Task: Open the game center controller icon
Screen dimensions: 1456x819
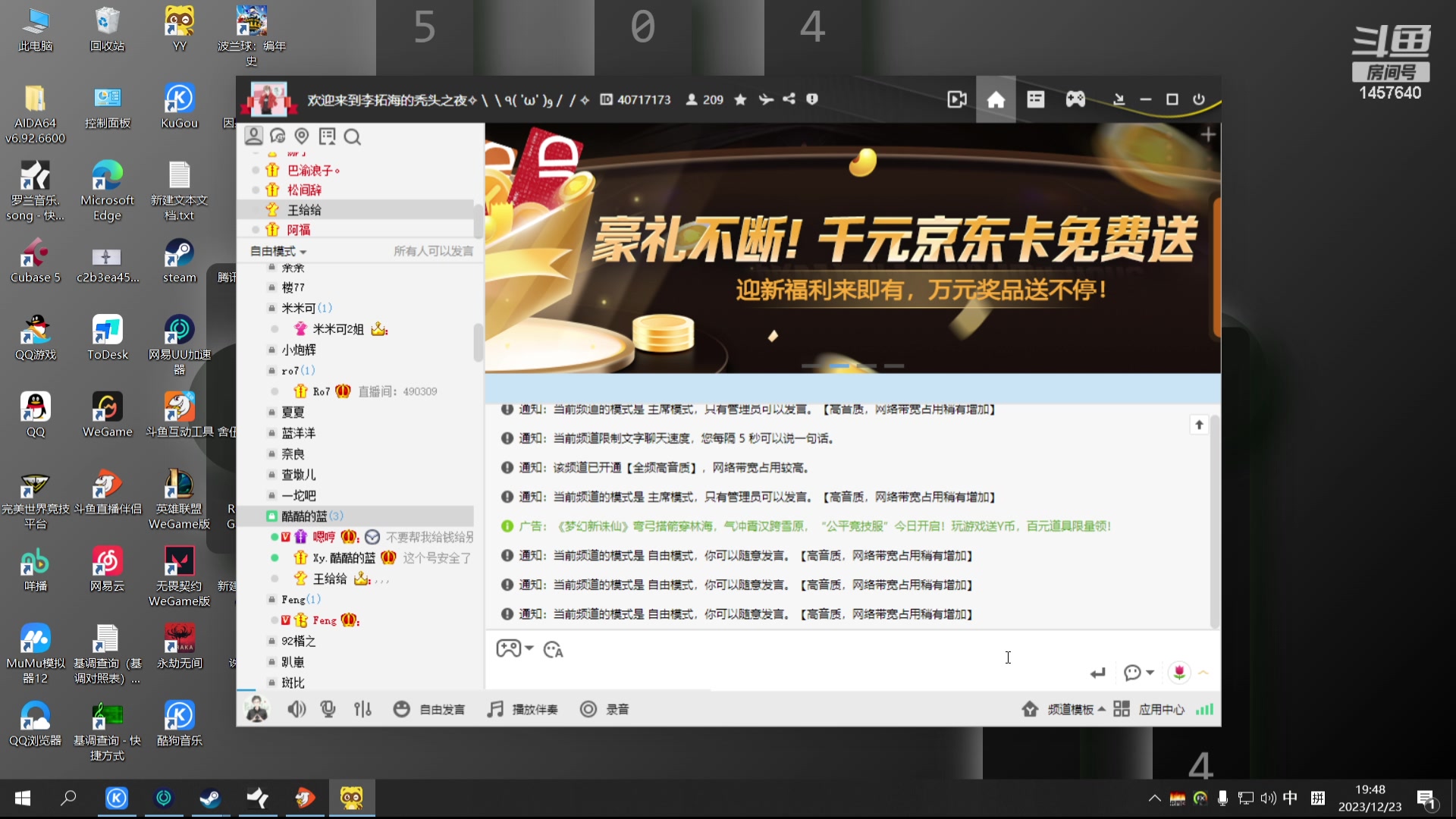Action: [1076, 99]
